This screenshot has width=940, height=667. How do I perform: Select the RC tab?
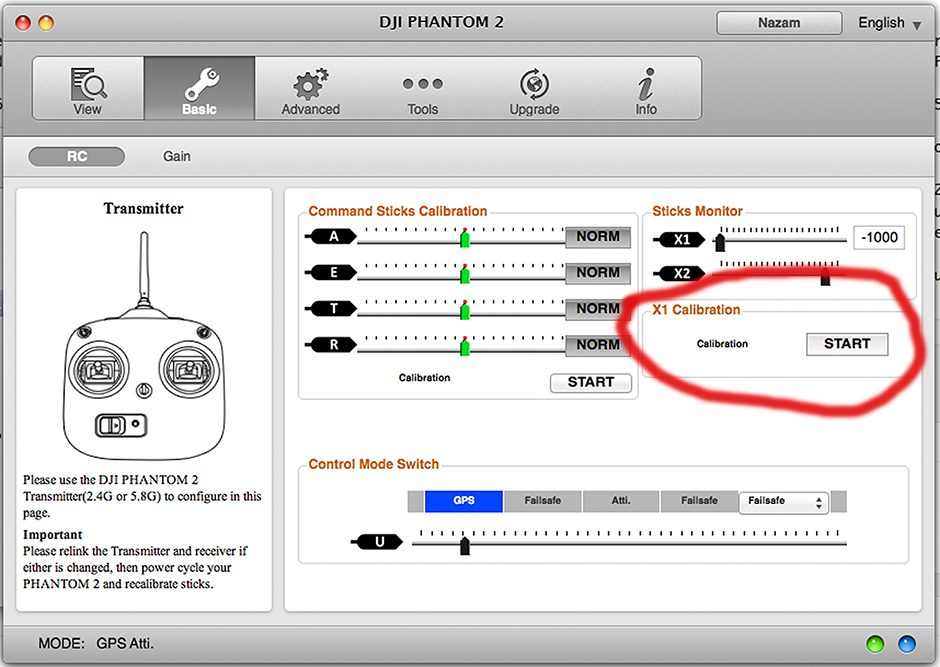click(76, 156)
